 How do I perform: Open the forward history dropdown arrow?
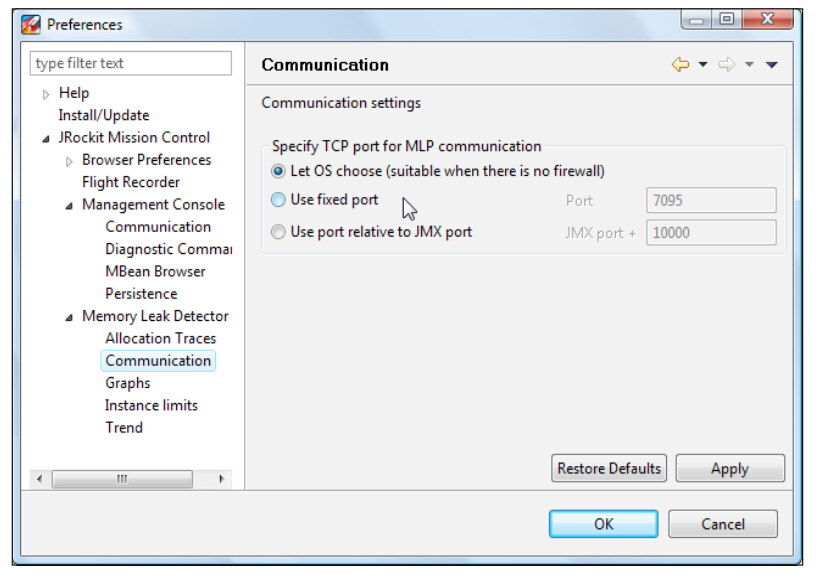[x=749, y=65]
